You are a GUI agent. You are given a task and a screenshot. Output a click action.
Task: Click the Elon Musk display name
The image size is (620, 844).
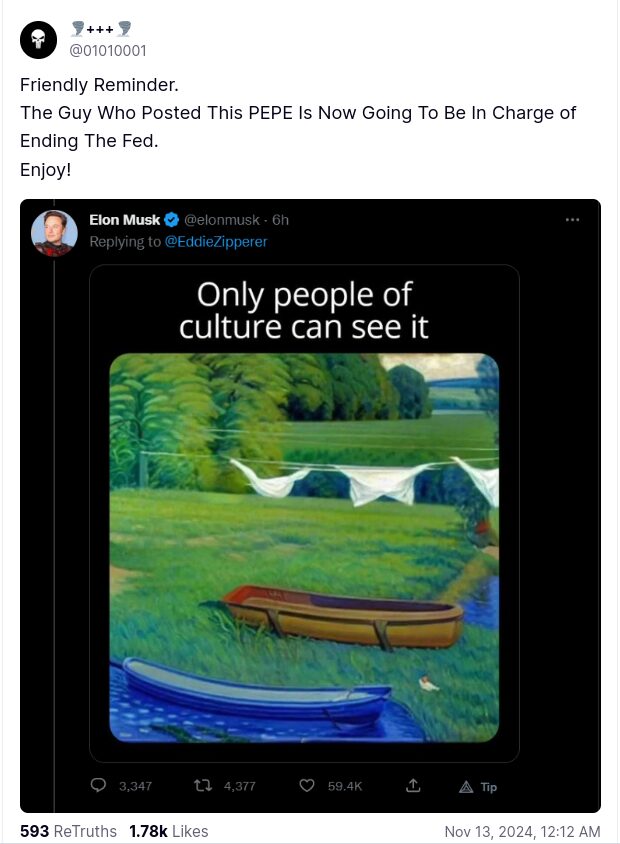[125, 220]
